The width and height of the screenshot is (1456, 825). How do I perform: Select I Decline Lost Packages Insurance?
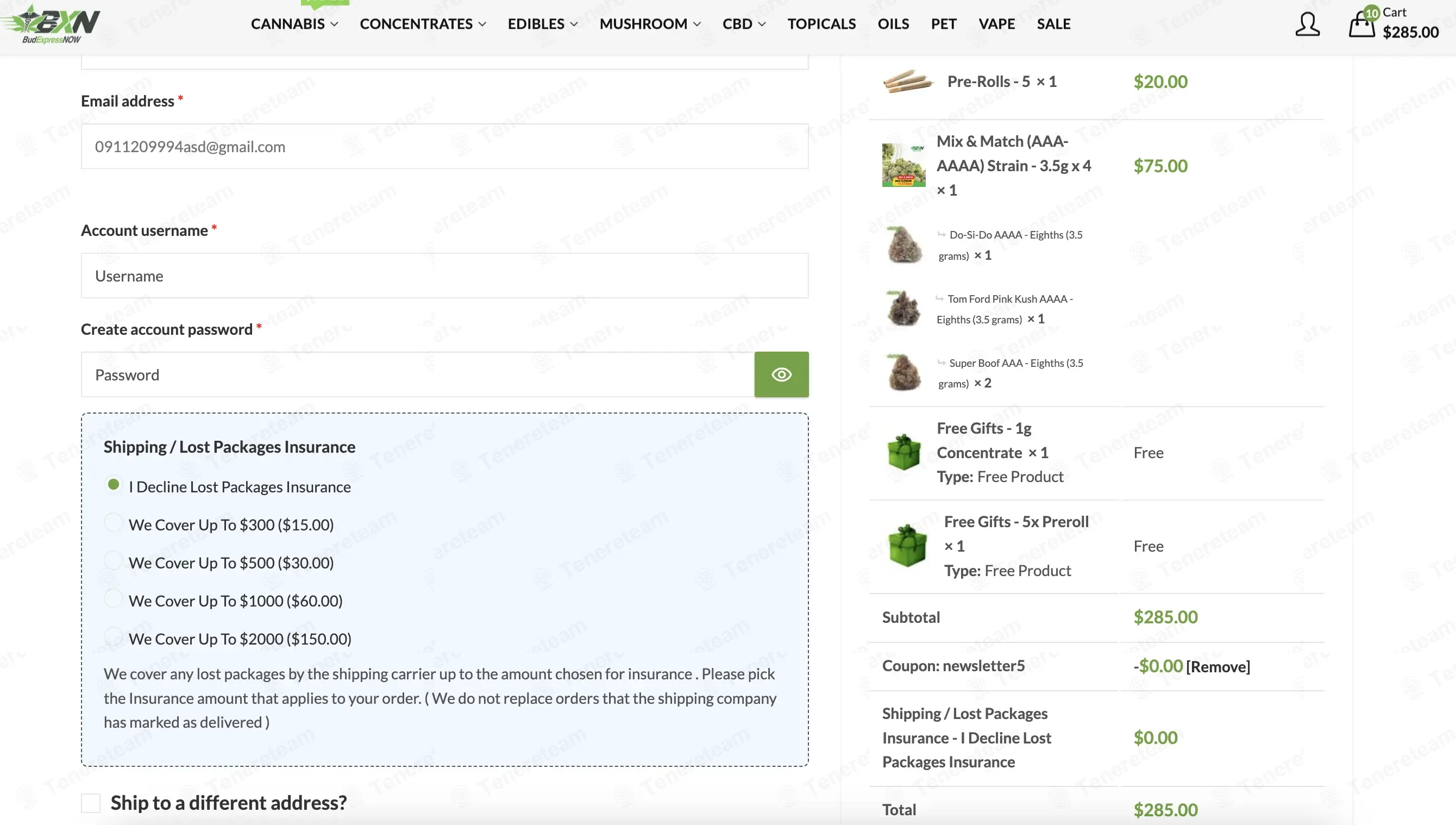click(113, 485)
